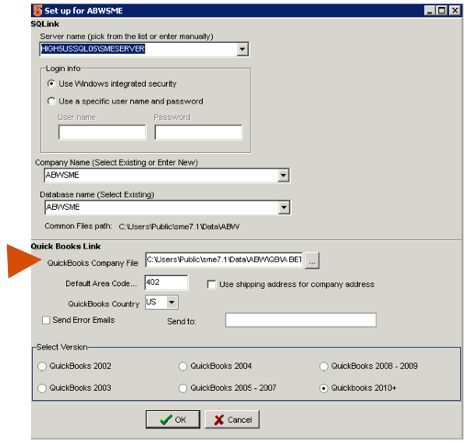The image size is (464, 444).
Task: Open the Server name dropdown arrow
Action: (x=243, y=49)
